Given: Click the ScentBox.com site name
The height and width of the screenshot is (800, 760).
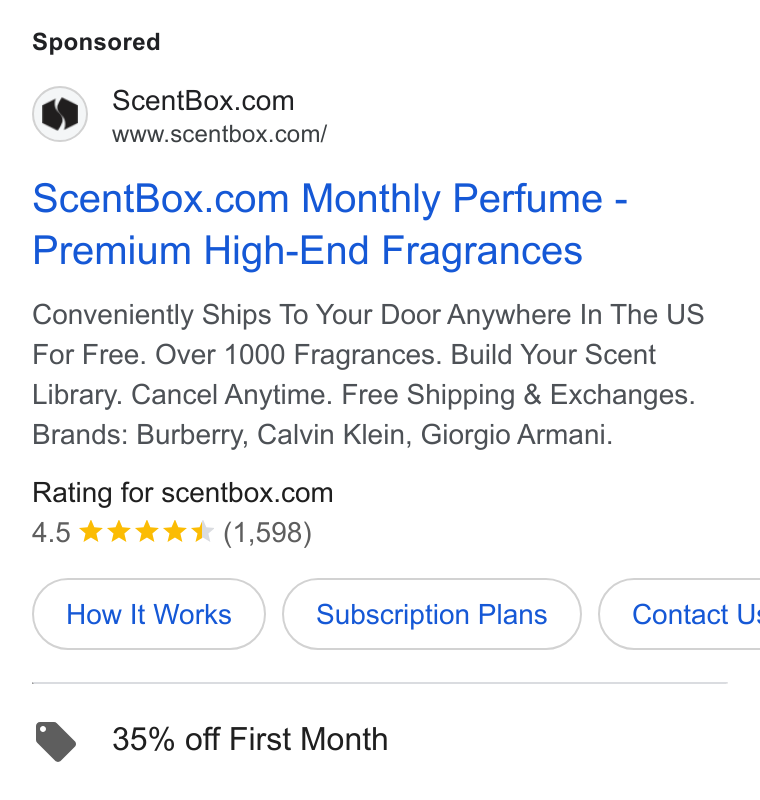Looking at the screenshot, I should click(203, 101).
